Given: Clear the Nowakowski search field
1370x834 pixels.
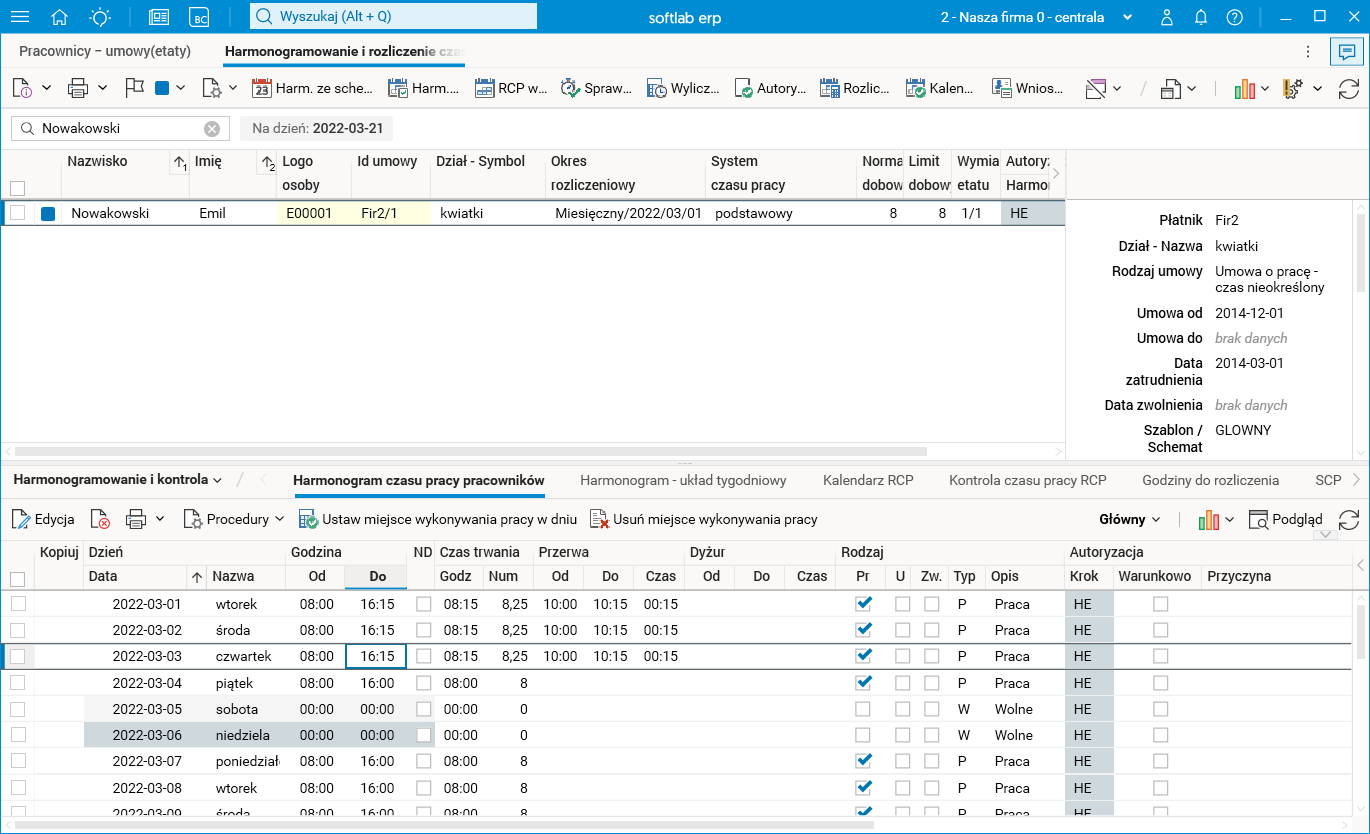Looking at the screenshot, I should pos(212,128).
